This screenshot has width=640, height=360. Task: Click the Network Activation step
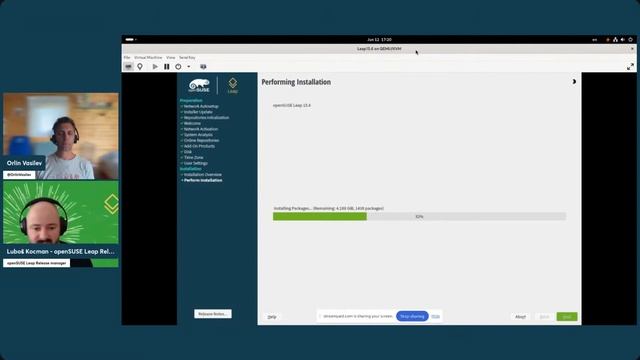200,129
